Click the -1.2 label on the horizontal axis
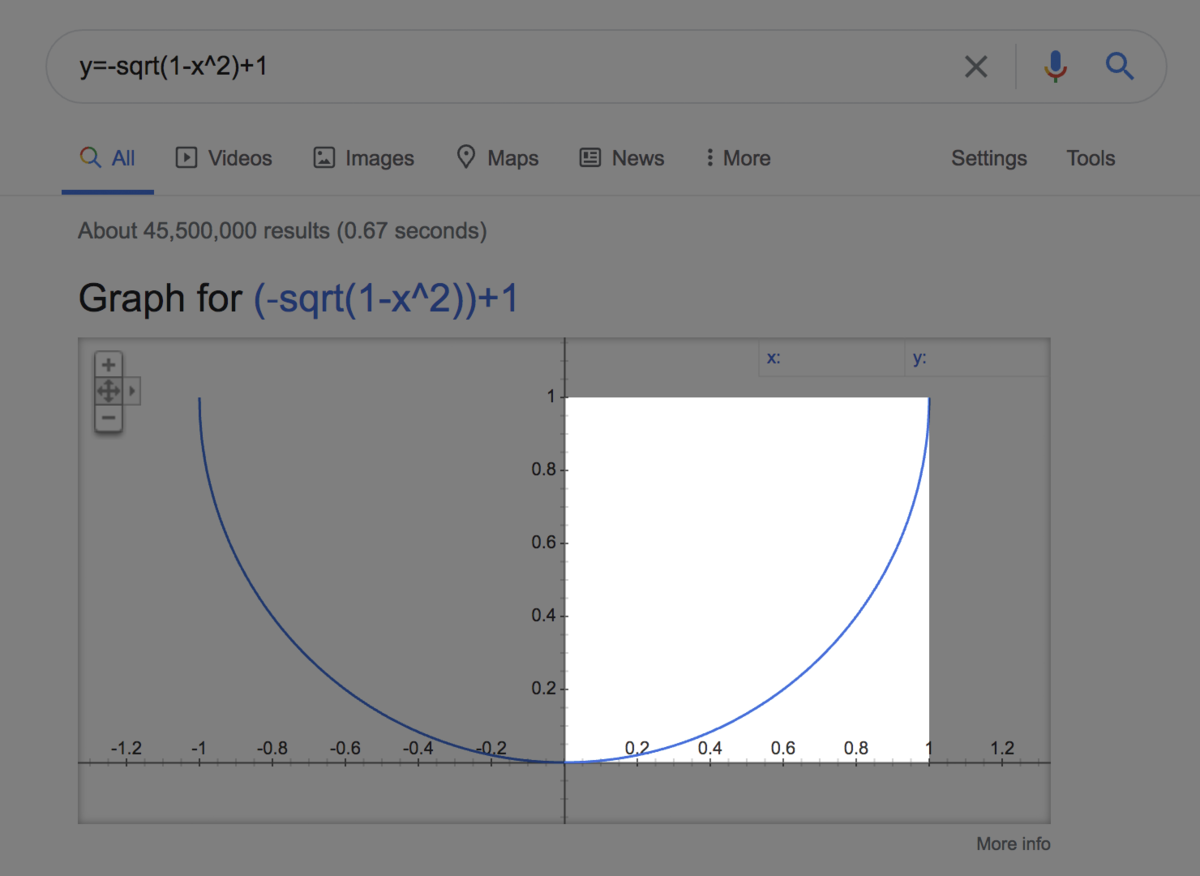Image resolution: width=1200 pixels, height=876 pixels. tap(126, 748)
